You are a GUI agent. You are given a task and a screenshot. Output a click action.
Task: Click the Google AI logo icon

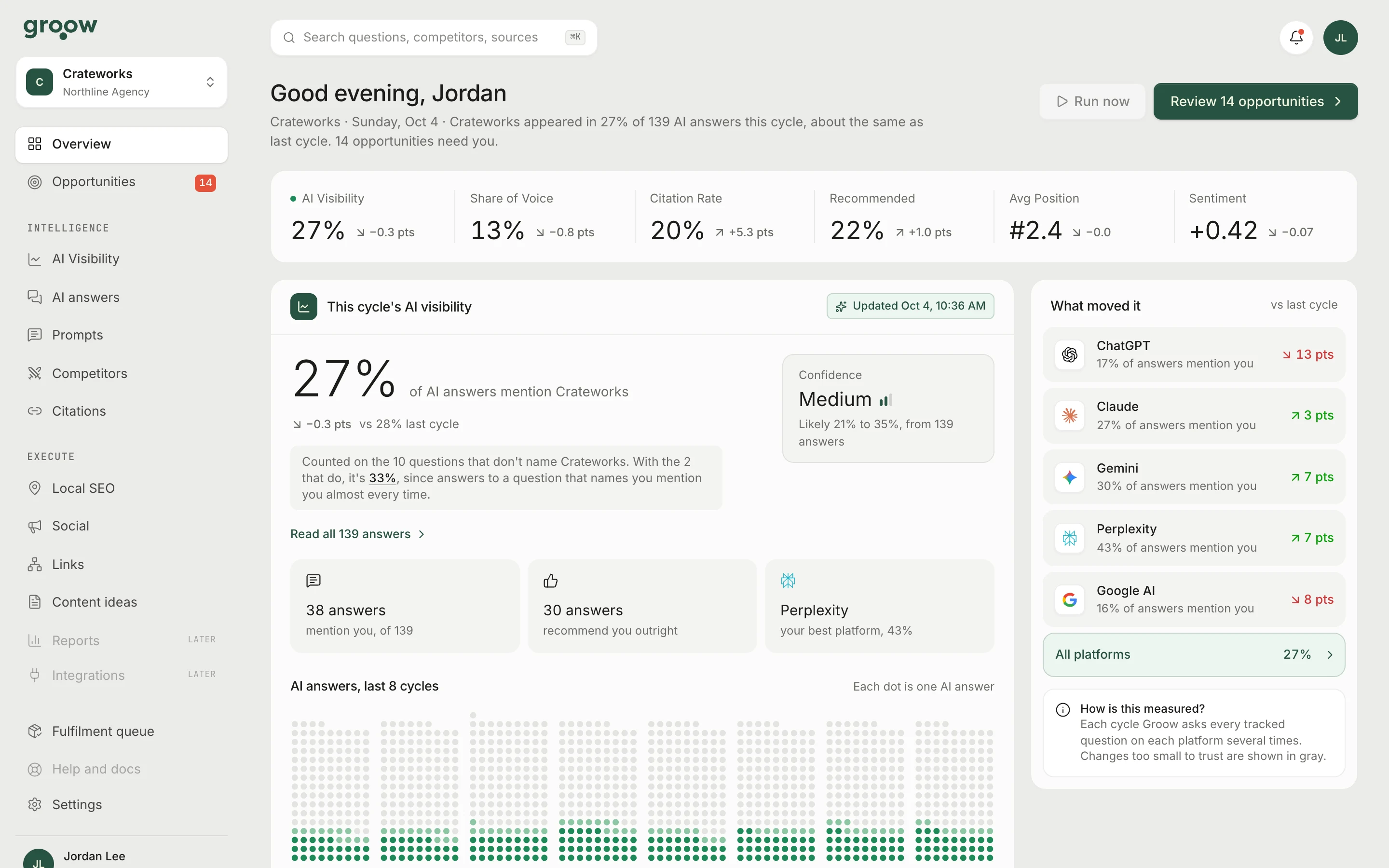[1069, 600]
